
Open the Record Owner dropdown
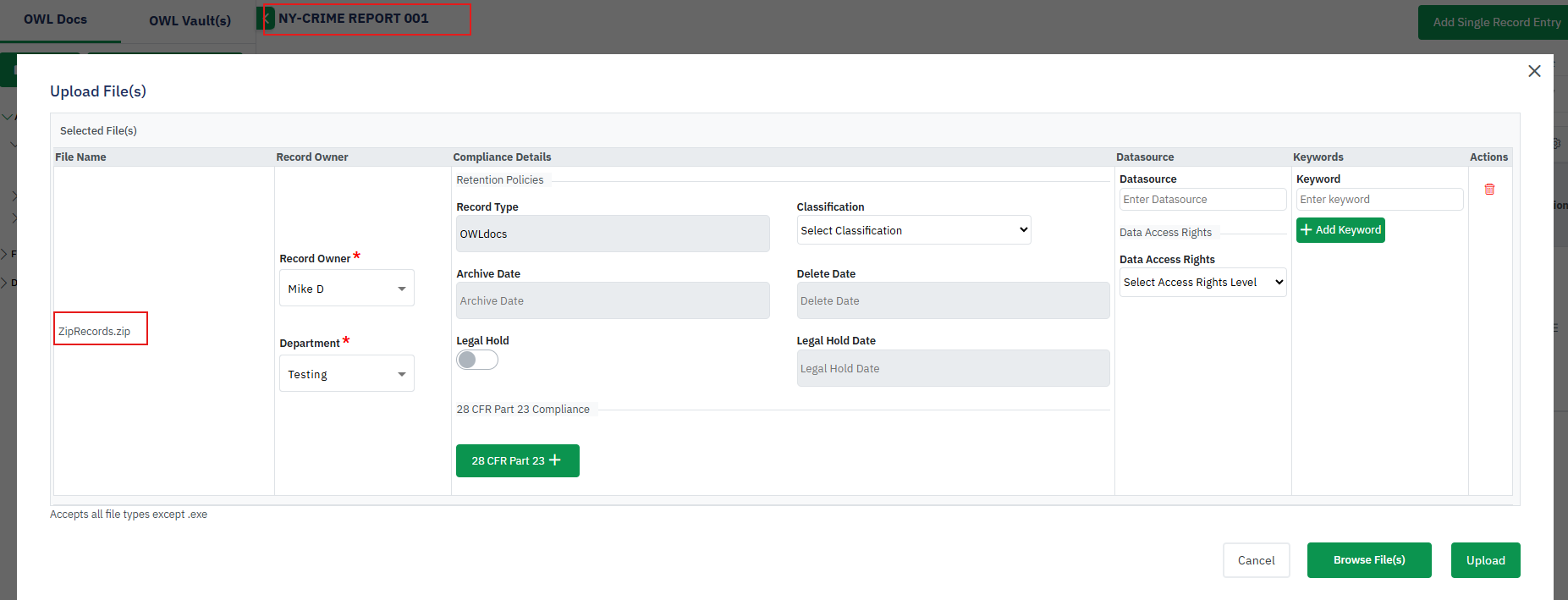pyautogui.click(x=346, y=289)
